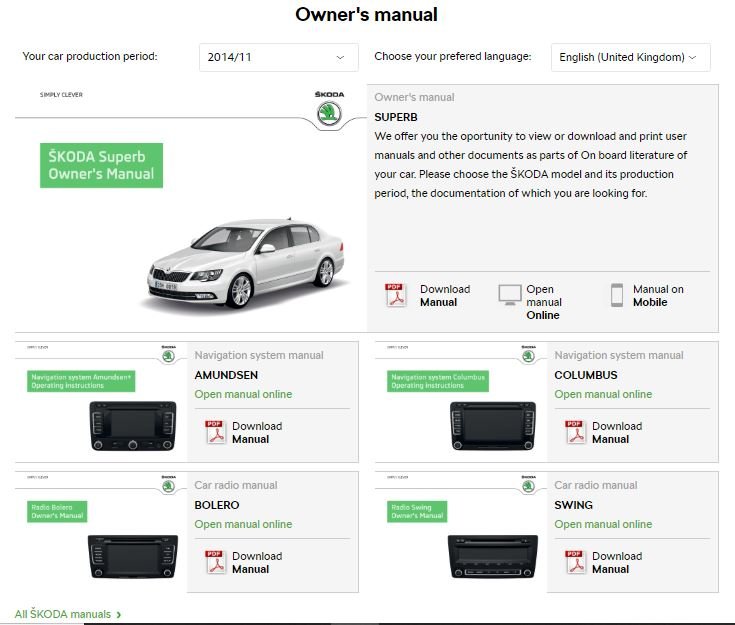Select the Amundsen navigation unit thumbnail
Viewport: 735px width, 625px height.
click(133, 426)
